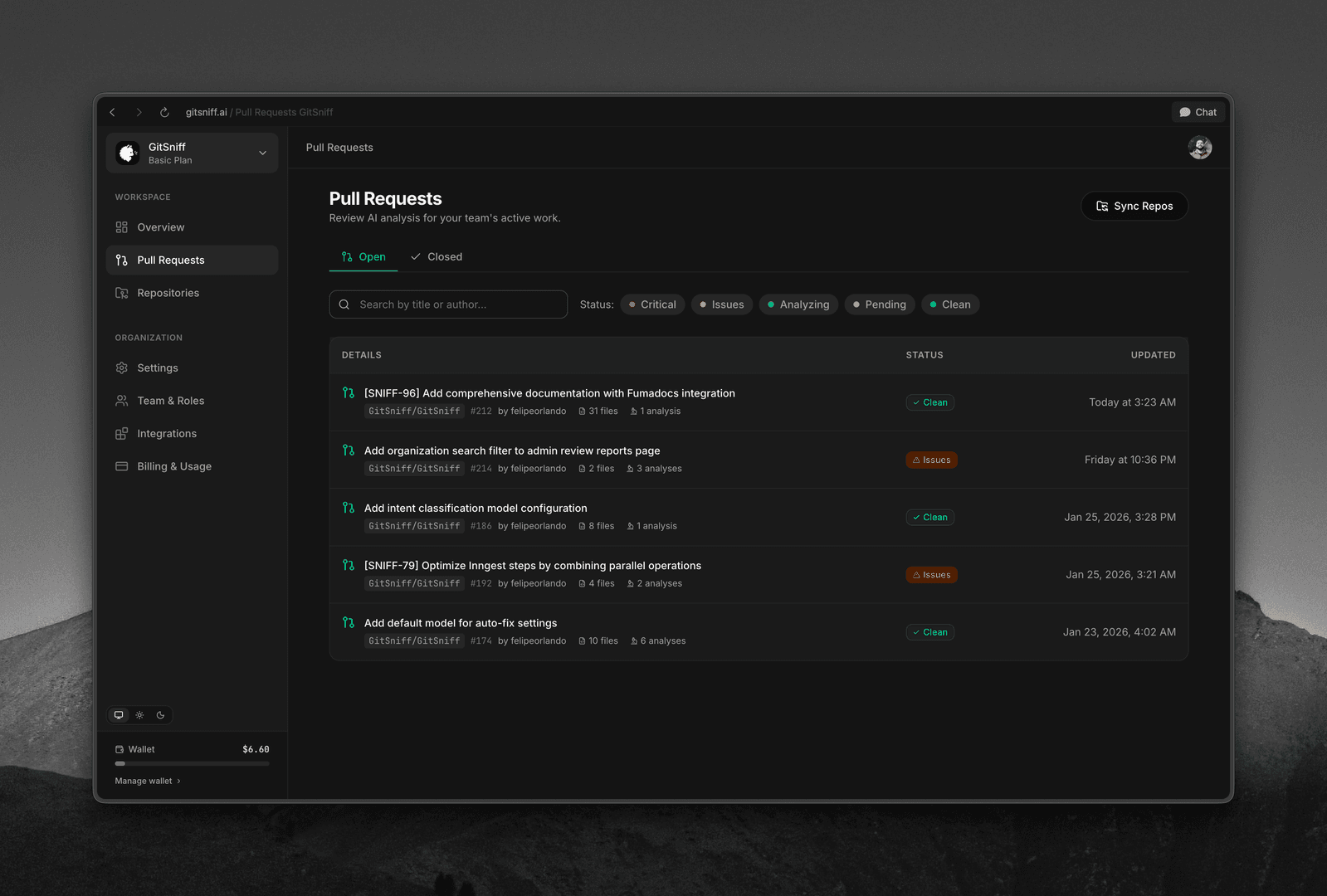
Task: Open Team & Roles
Action: [192, 401]
